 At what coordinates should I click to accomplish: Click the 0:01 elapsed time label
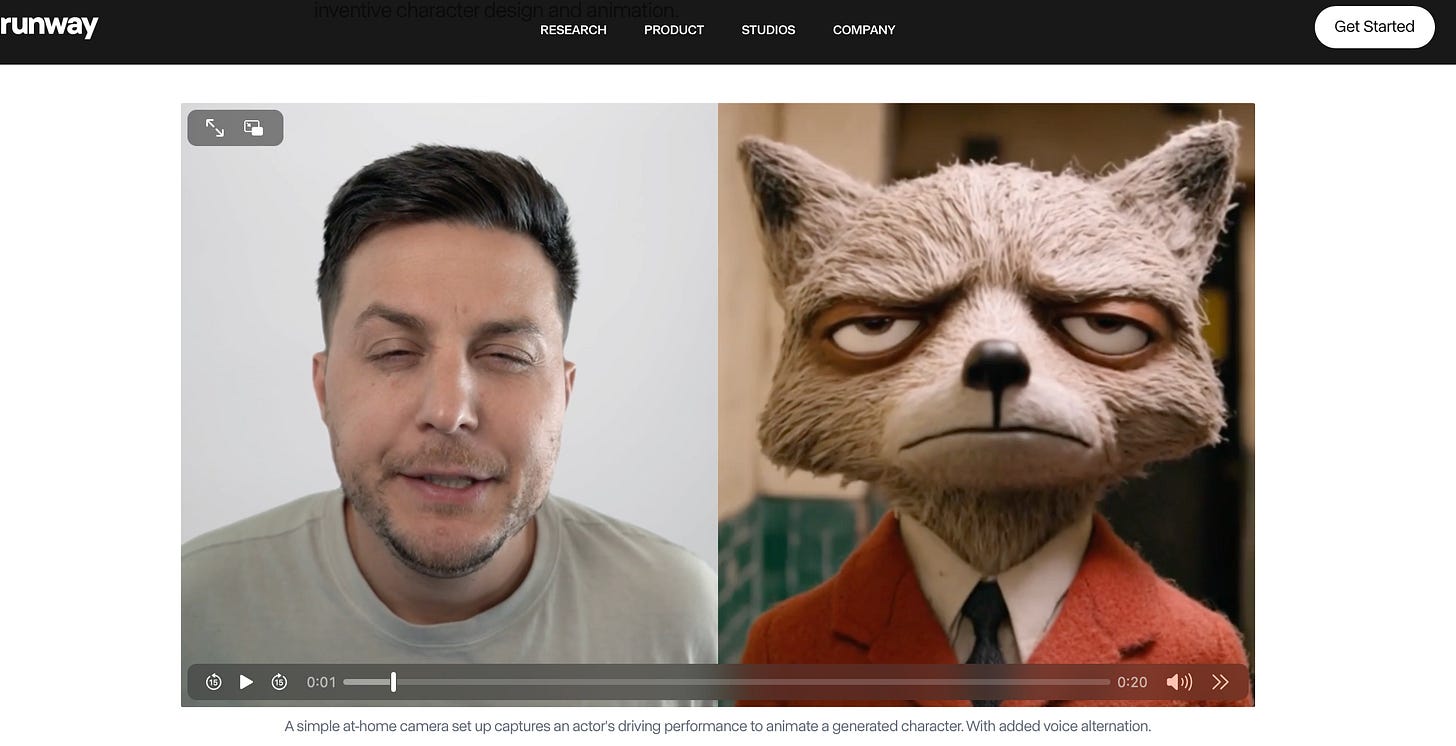pos(321,682)
